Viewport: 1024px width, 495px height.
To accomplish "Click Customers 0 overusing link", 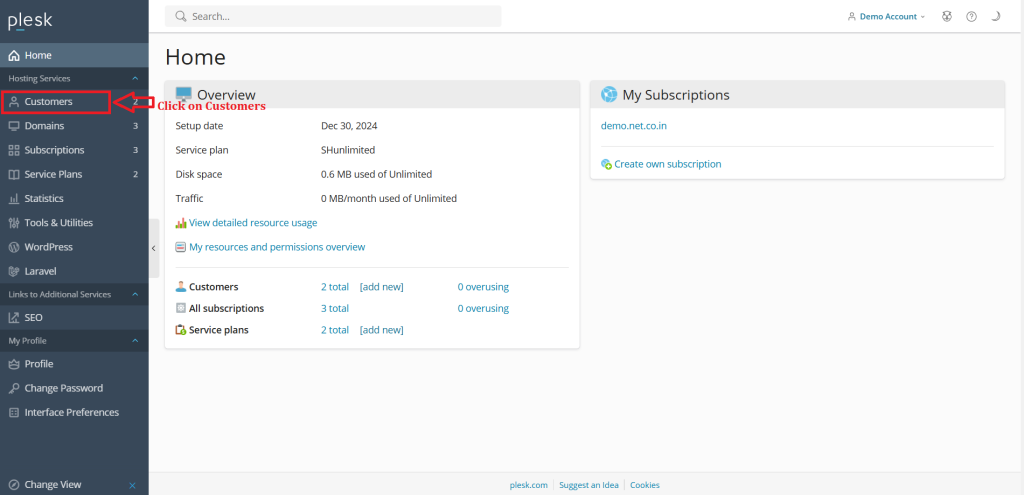I will coord(483,287).
